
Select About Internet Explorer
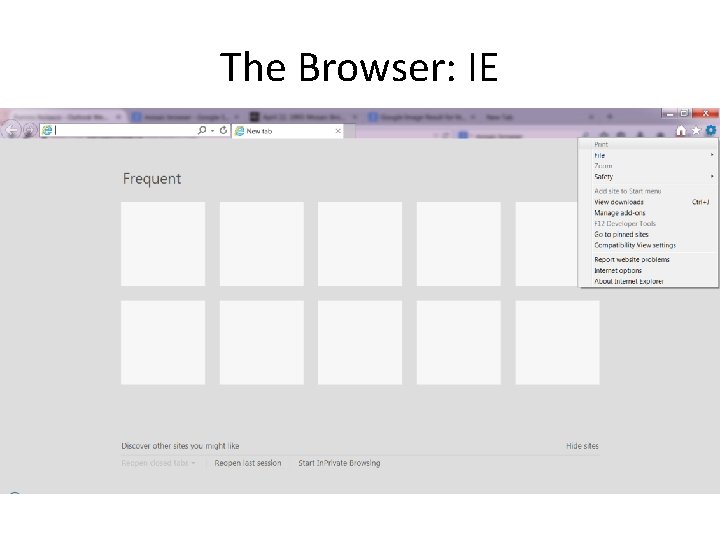coord(648,281)
